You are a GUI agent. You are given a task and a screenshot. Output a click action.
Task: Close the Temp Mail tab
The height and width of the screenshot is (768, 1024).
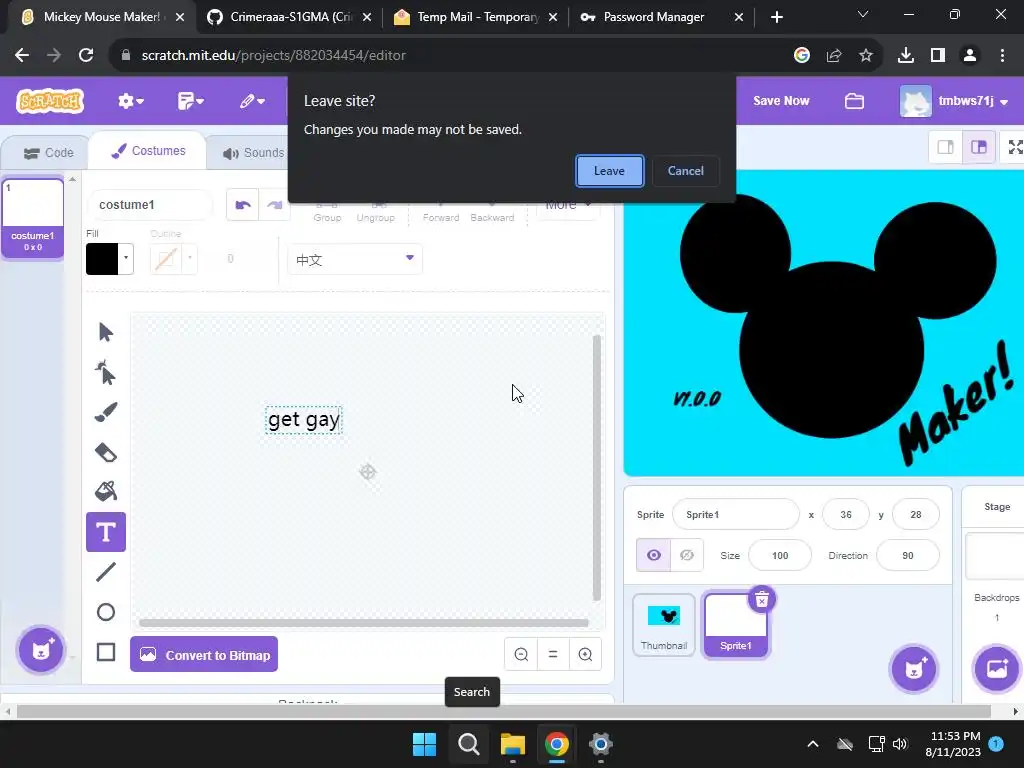pos(552,17)
